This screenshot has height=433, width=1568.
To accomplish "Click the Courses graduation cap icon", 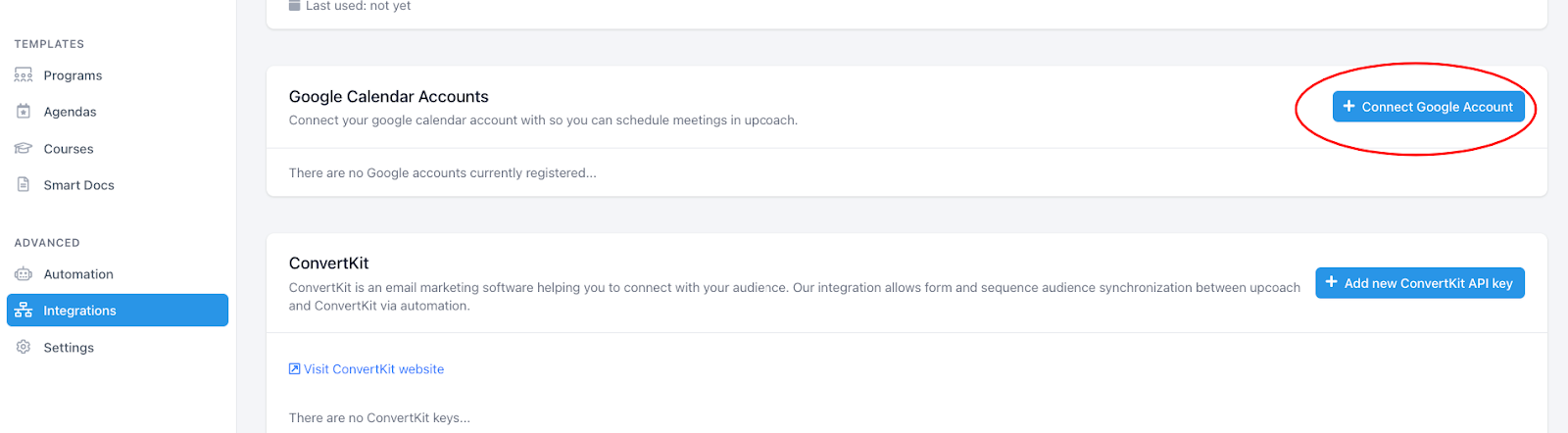I will tap(24, 149).
